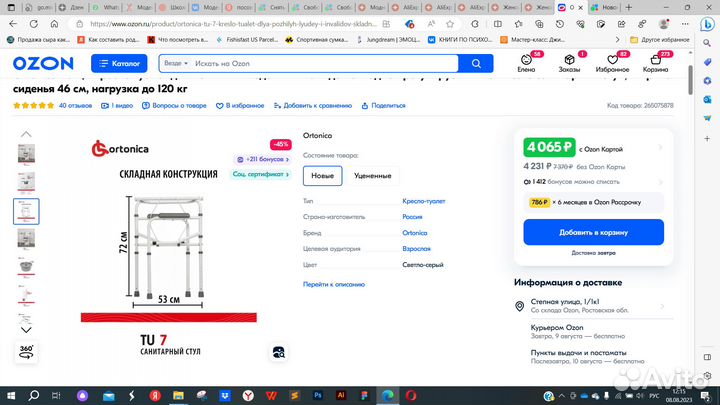Open File Explorer from taskbar

[178, 395]
